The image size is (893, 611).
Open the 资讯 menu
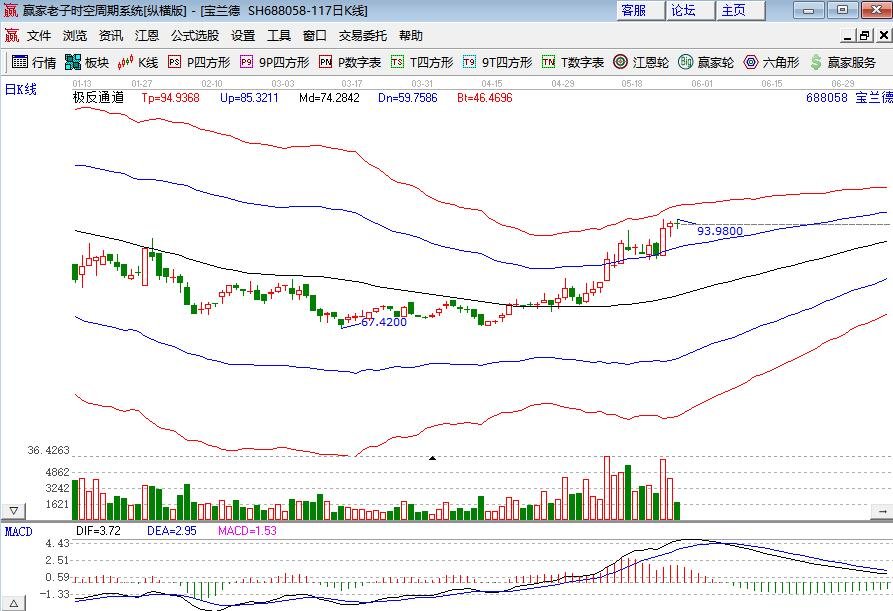(110, 35)
